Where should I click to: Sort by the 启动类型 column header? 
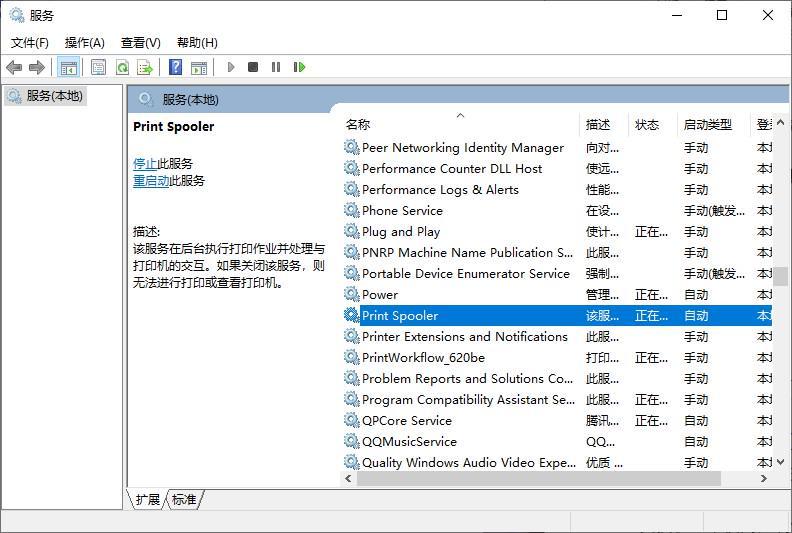(713, 124)
